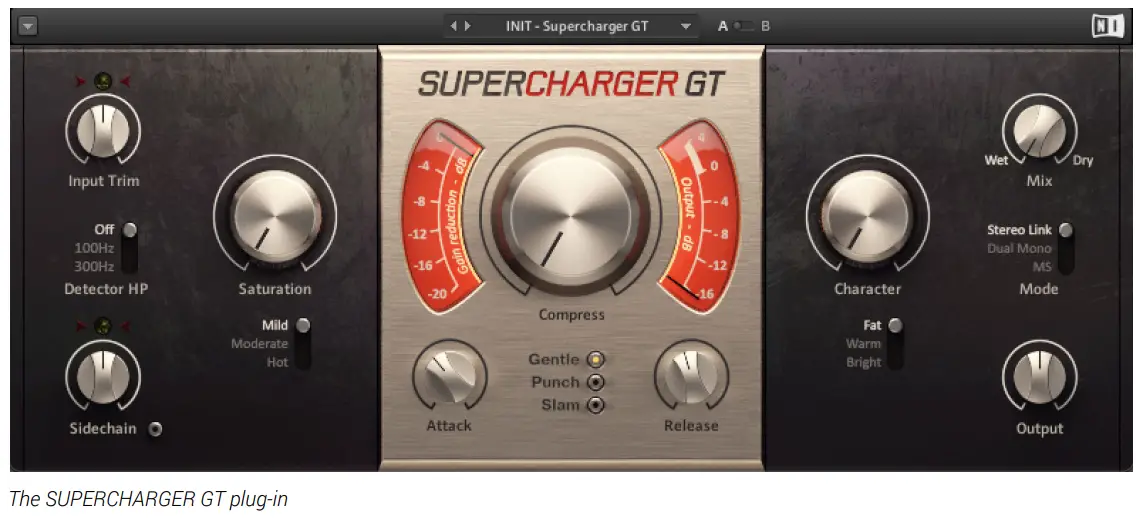
Task: Toggle the Saturation Mild/Moderate/Hot switch
Action: (302, 343)
